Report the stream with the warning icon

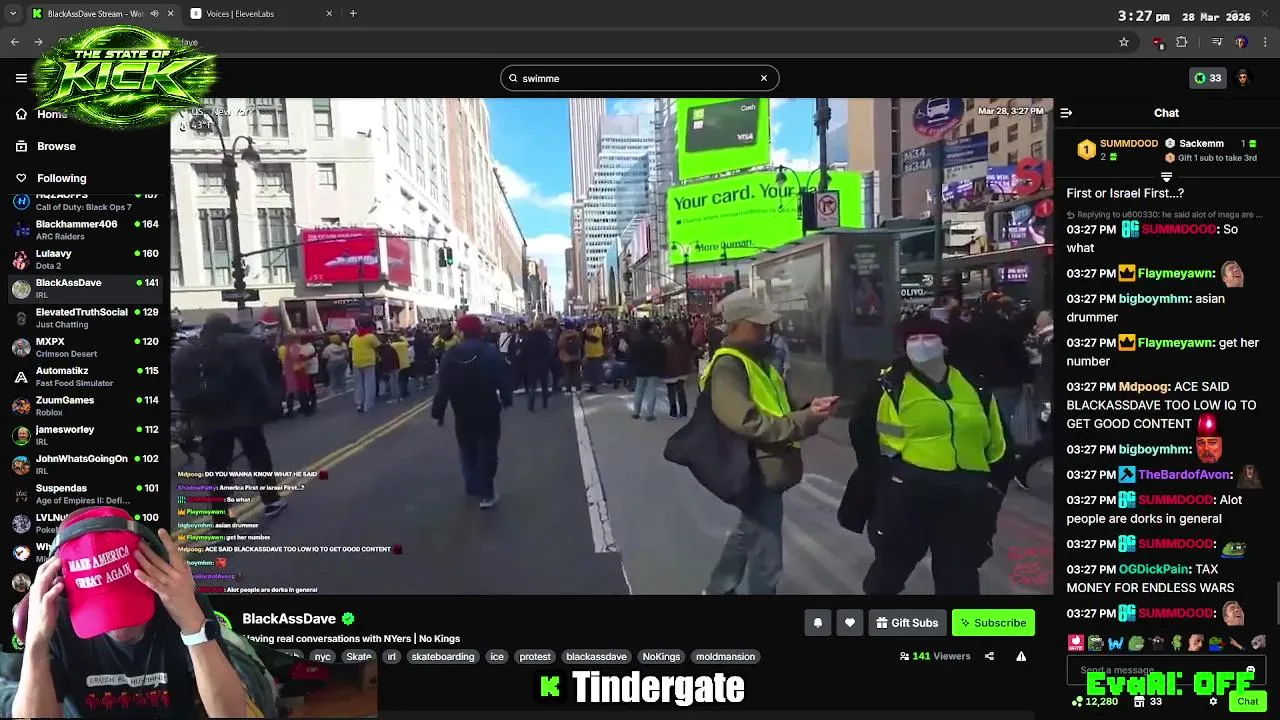pyautogui.click(x=1021, y=656)
